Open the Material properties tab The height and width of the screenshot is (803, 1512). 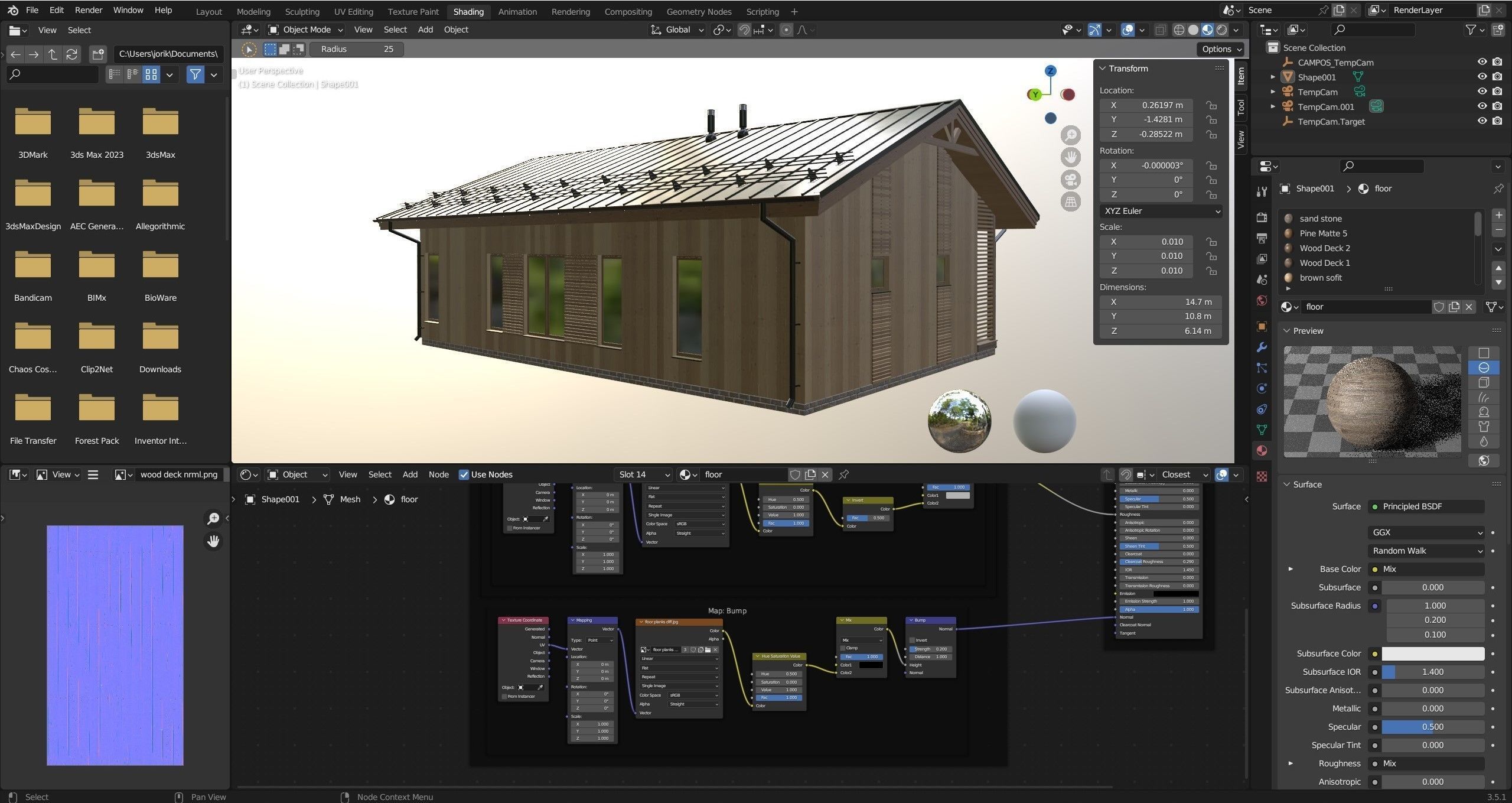[x=1262, y=451]
